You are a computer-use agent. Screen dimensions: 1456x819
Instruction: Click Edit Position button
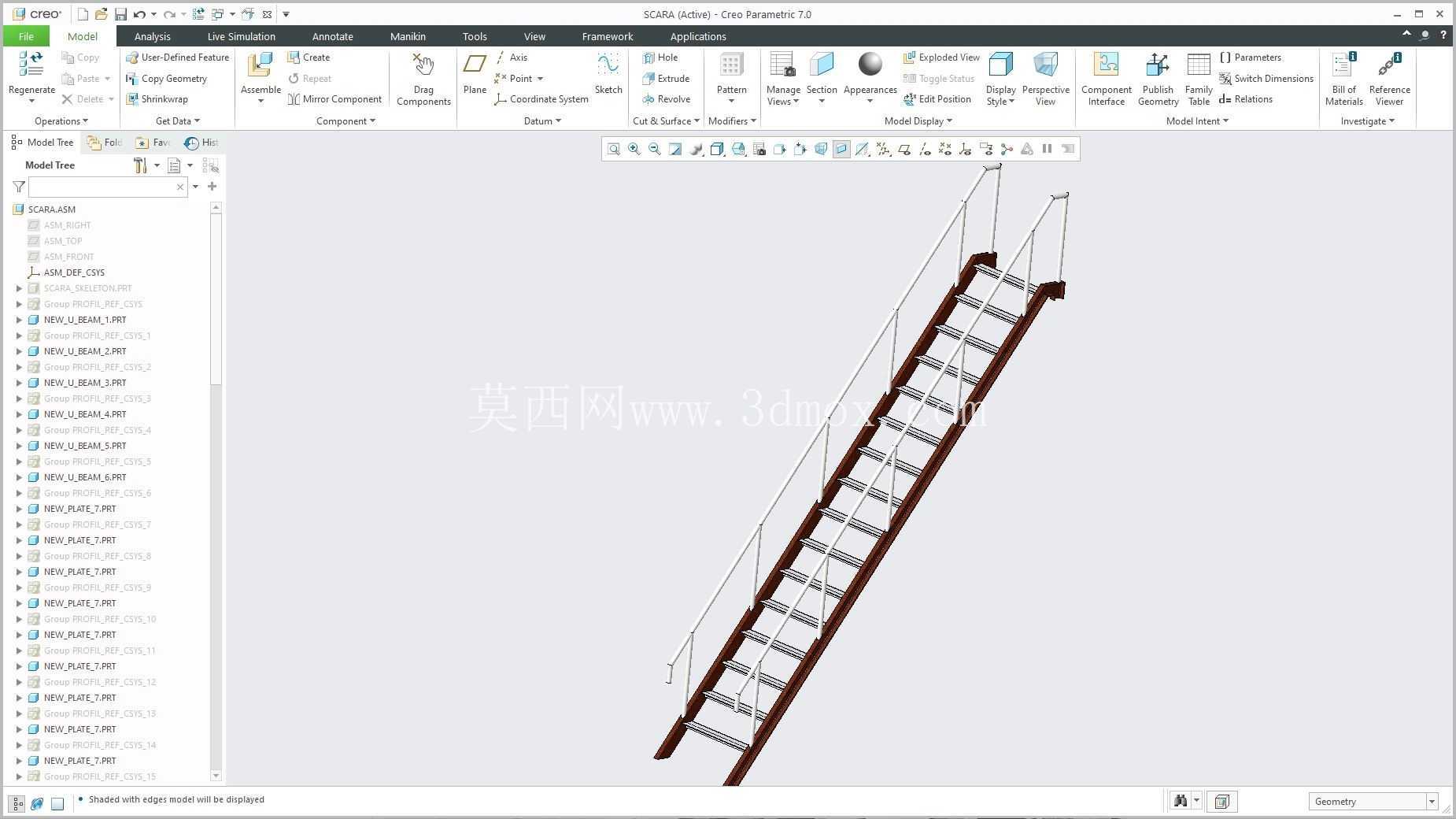[937, 99]
